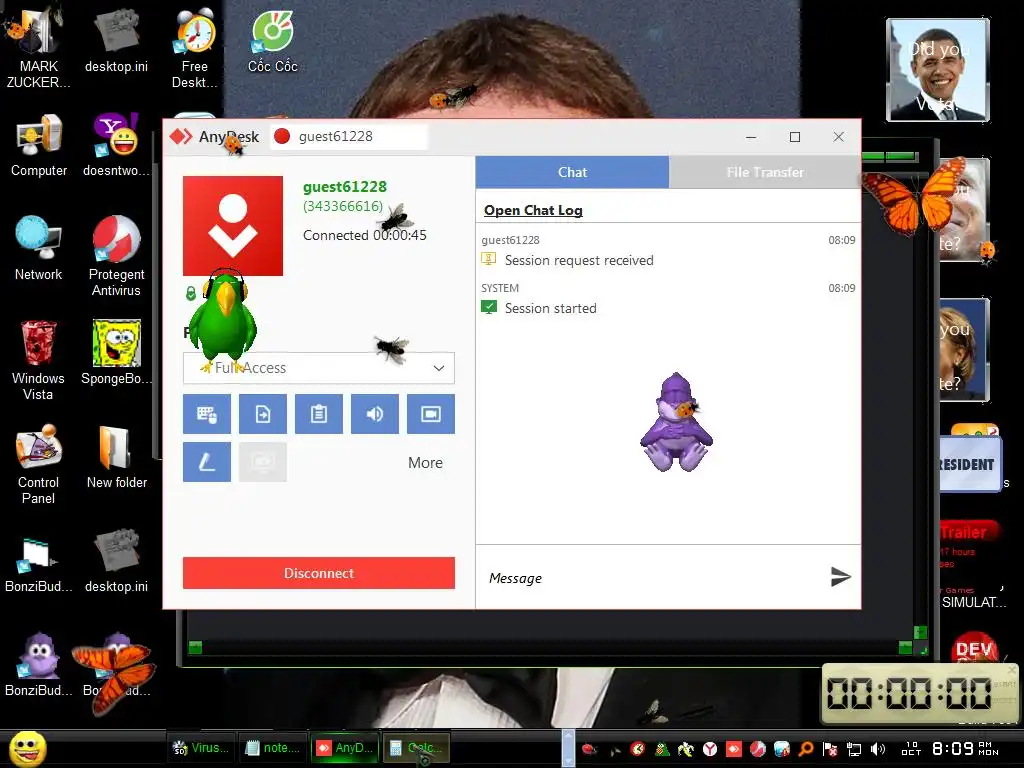Click the Session started system message

point(551,308)
